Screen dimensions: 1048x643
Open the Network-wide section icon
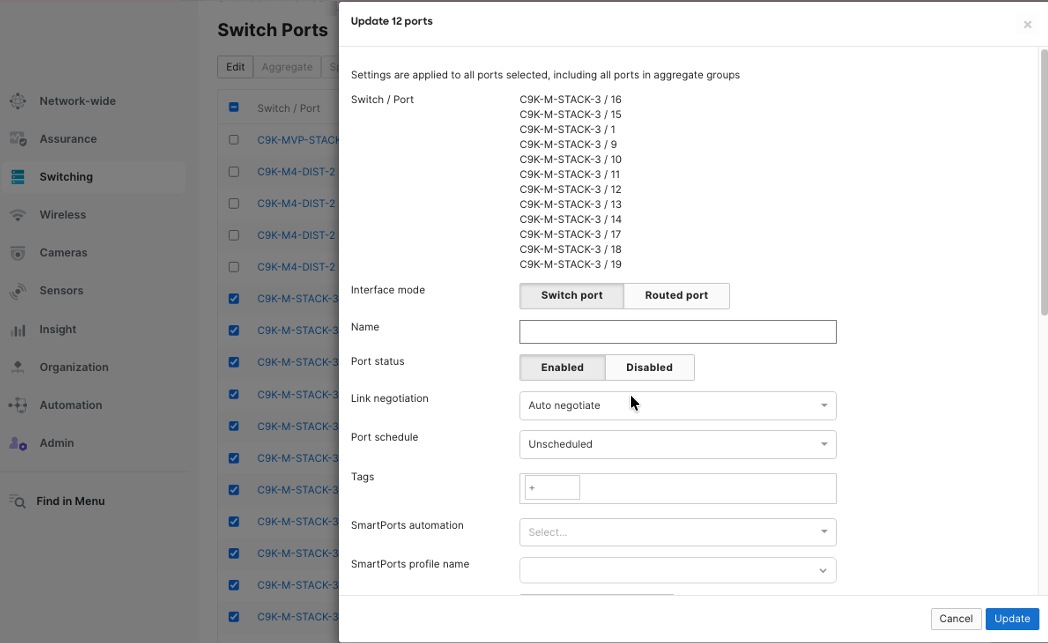click(16, 101)
